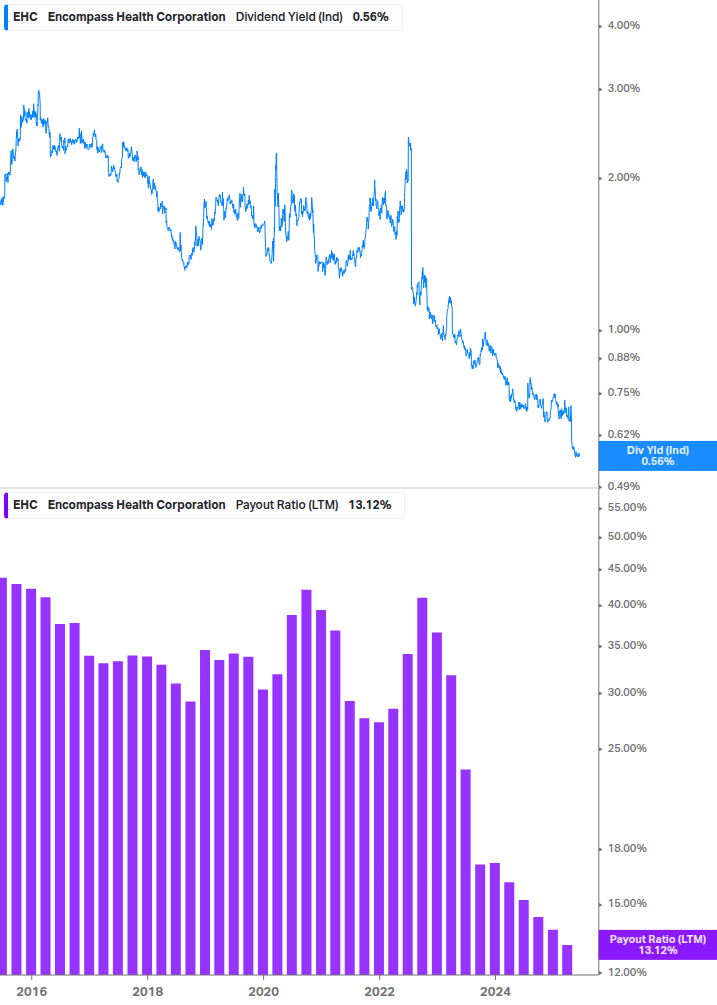Click the 0.88% axis label
717x1005 pixels.
[623, 358]
